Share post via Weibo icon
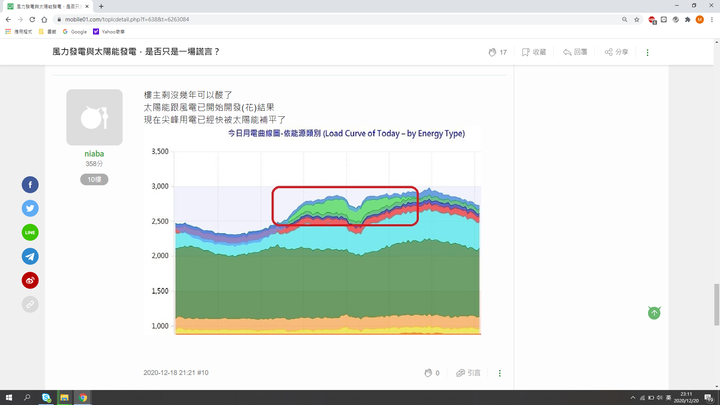The height and width of the screenshot is (405, 720). point(30,280)
